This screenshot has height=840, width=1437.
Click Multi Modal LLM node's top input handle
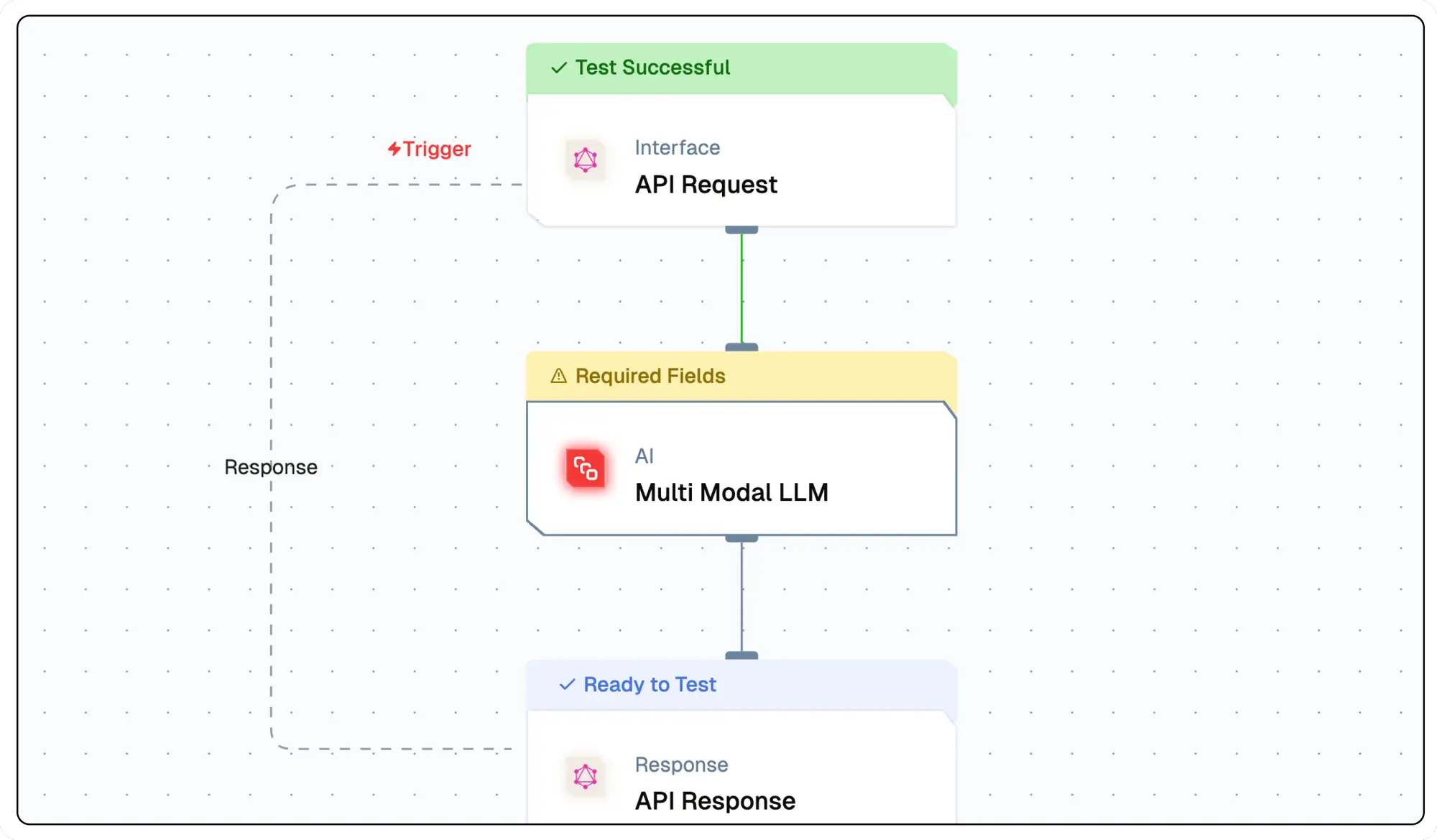click(741, 347)
